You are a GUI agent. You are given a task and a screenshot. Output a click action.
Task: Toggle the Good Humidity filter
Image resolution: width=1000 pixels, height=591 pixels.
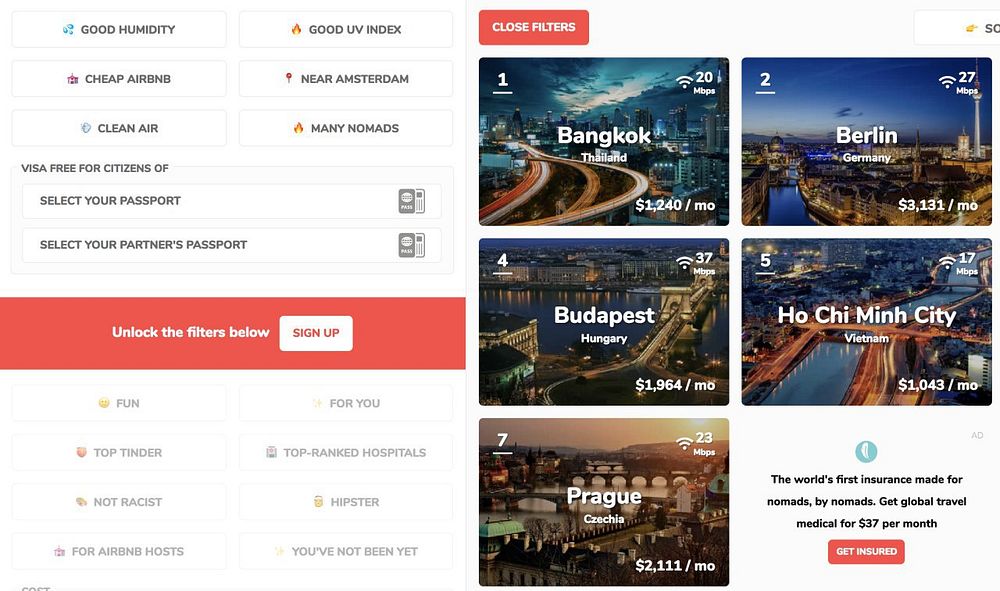(119, 29)
